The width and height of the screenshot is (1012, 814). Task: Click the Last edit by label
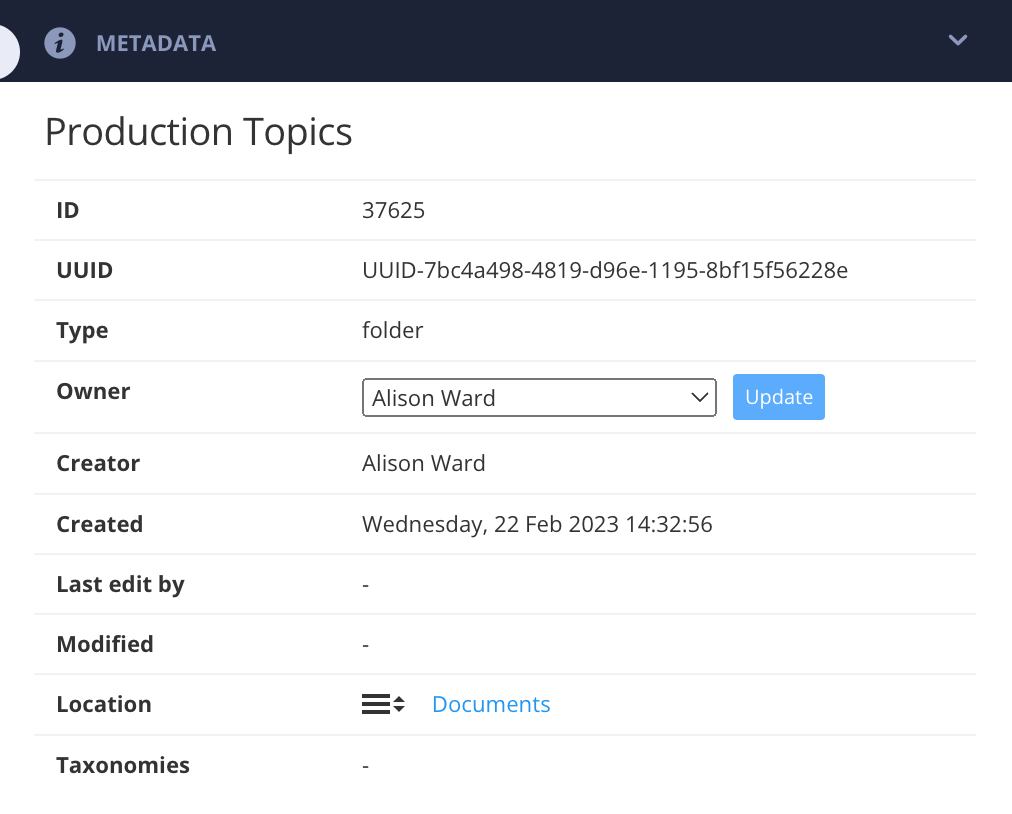[x=120, y=583]
